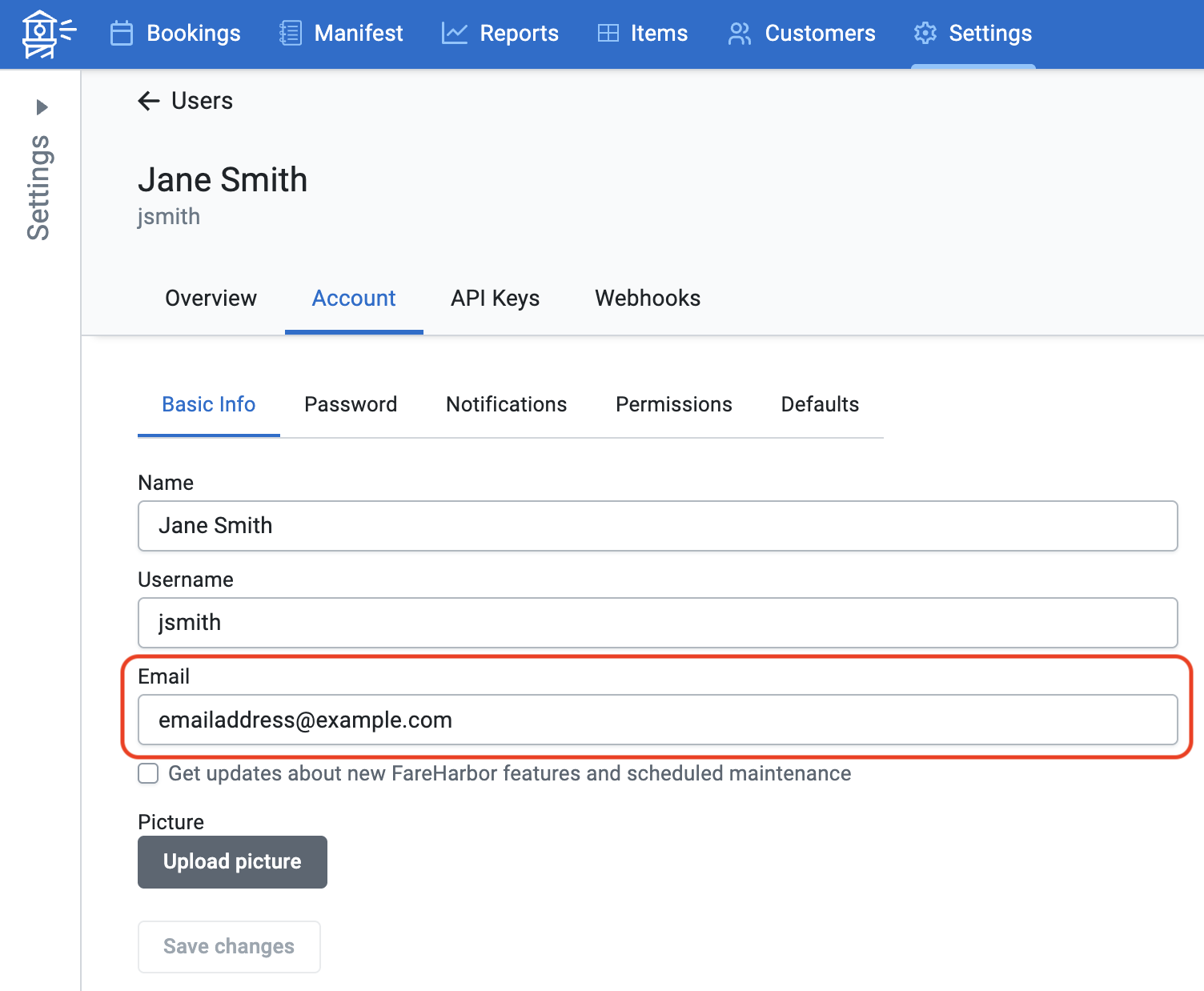Image resolution: width=1204 pixels, height=991 pixels.
Task: Expand the collapsed Settings sidebar arrow
Action: point(42,107)
